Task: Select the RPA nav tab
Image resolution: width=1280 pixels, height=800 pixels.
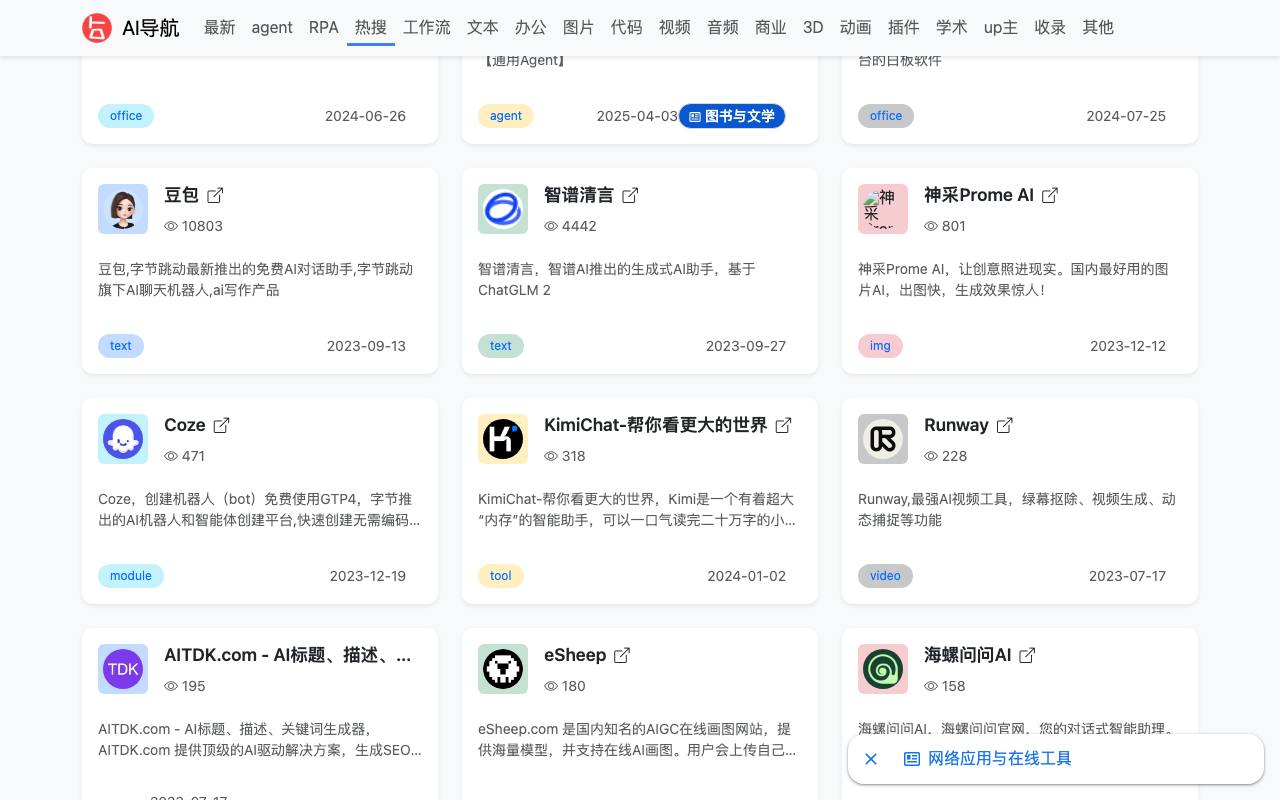Action: coord(324,28)
